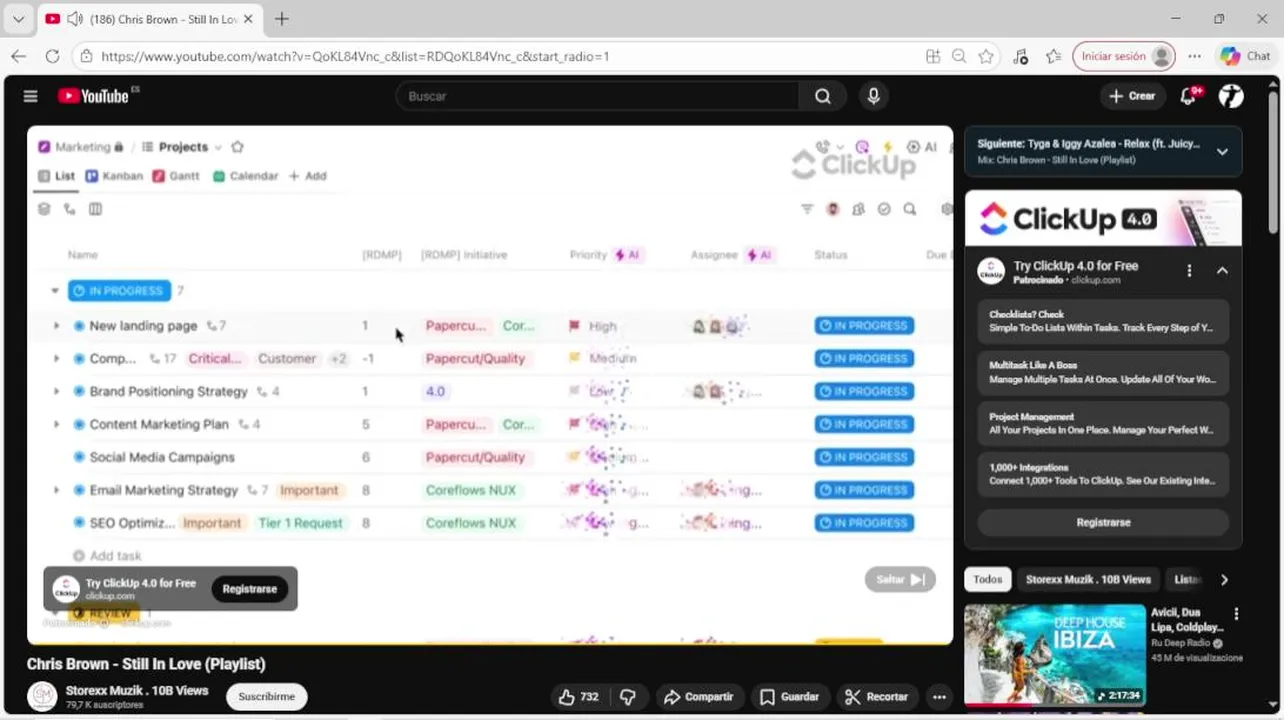Open Try ClickUp 4.0 for Free title

click(x=1076, y=266)
